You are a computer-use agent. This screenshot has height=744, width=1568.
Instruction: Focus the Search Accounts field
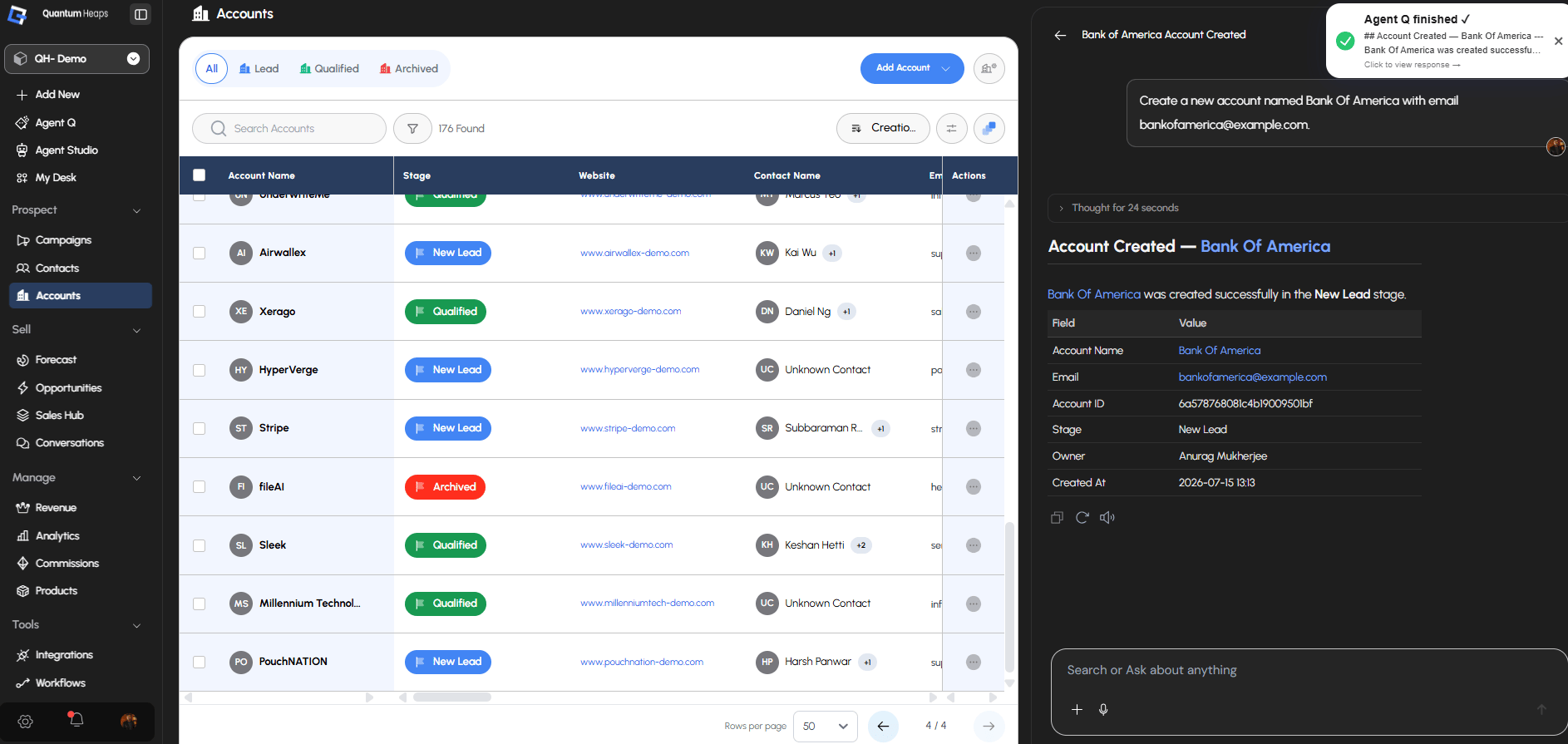pos(289,129)
